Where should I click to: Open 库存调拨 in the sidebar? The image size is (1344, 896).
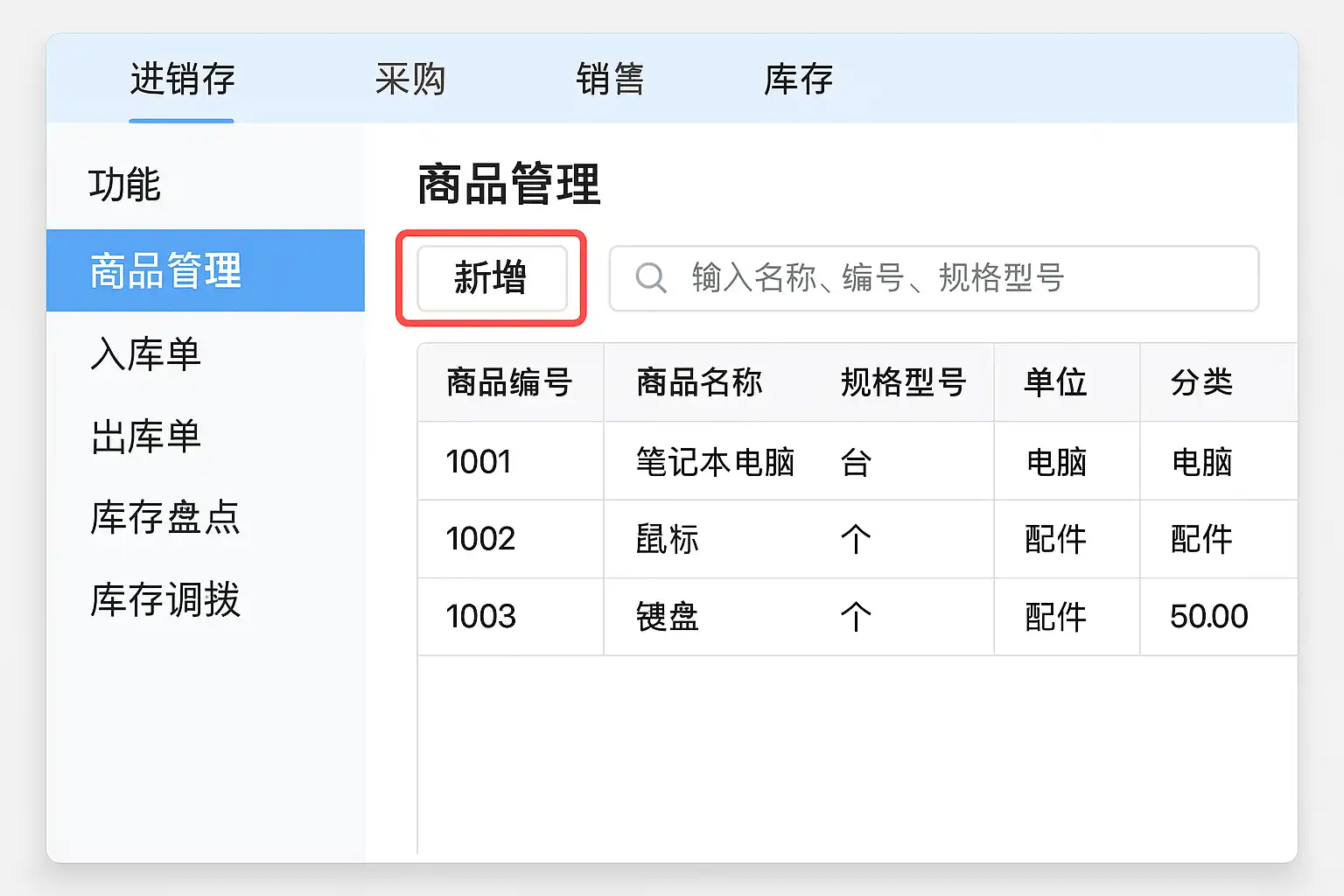point(165,599)
